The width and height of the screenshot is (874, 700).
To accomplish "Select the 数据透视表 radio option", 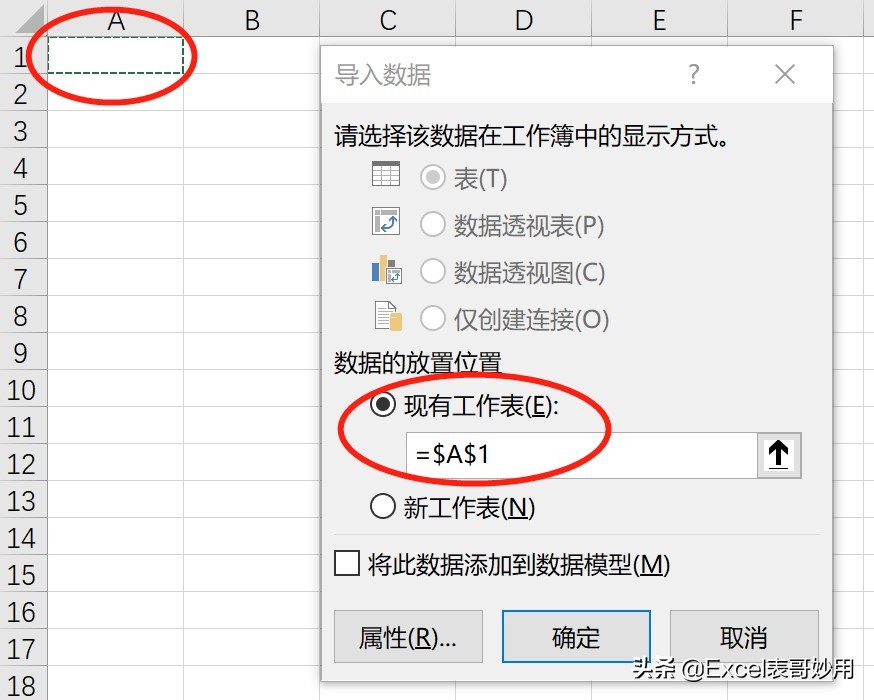I will coord(433,223).
